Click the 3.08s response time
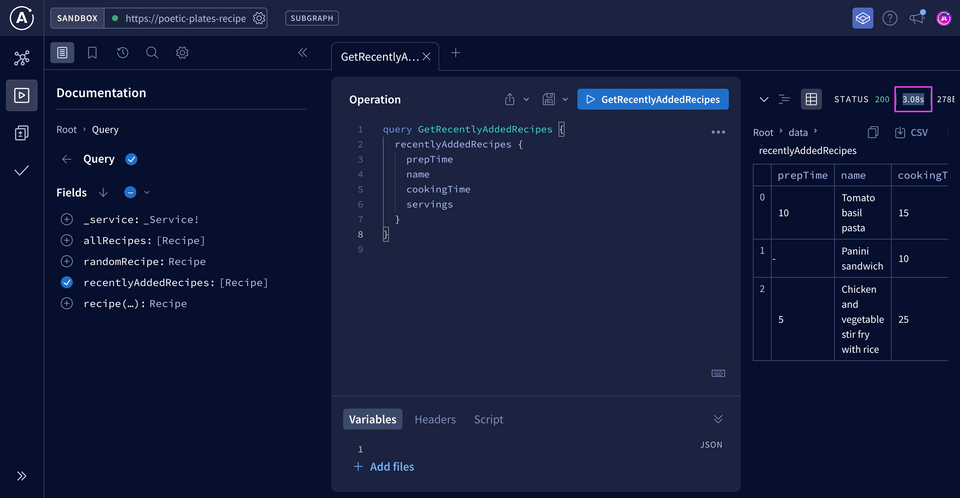The height and width of the screenshot is (498, 960). point(913,99)
